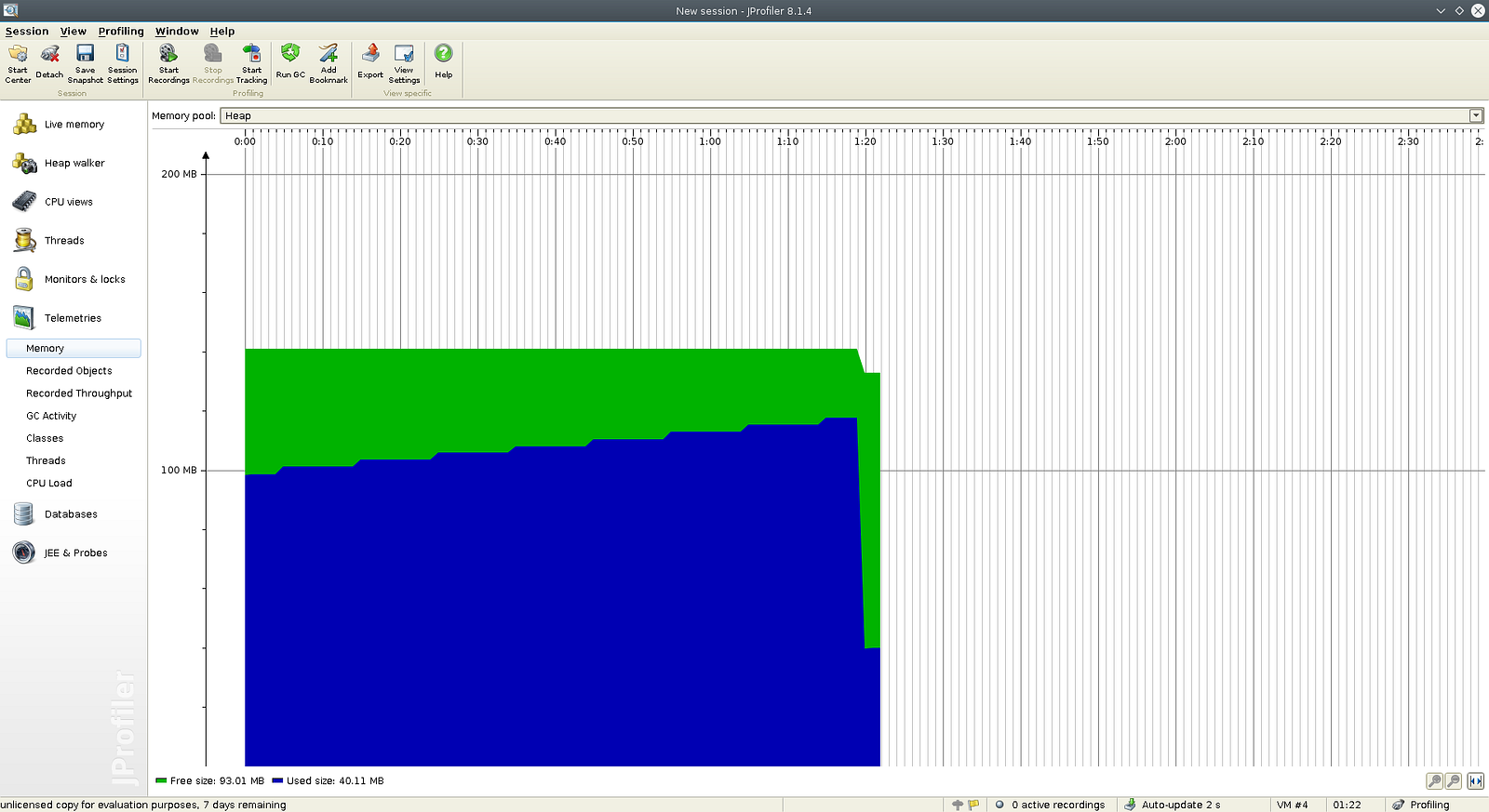Select Recorded Objects telemetry view

tap(69, 371)
